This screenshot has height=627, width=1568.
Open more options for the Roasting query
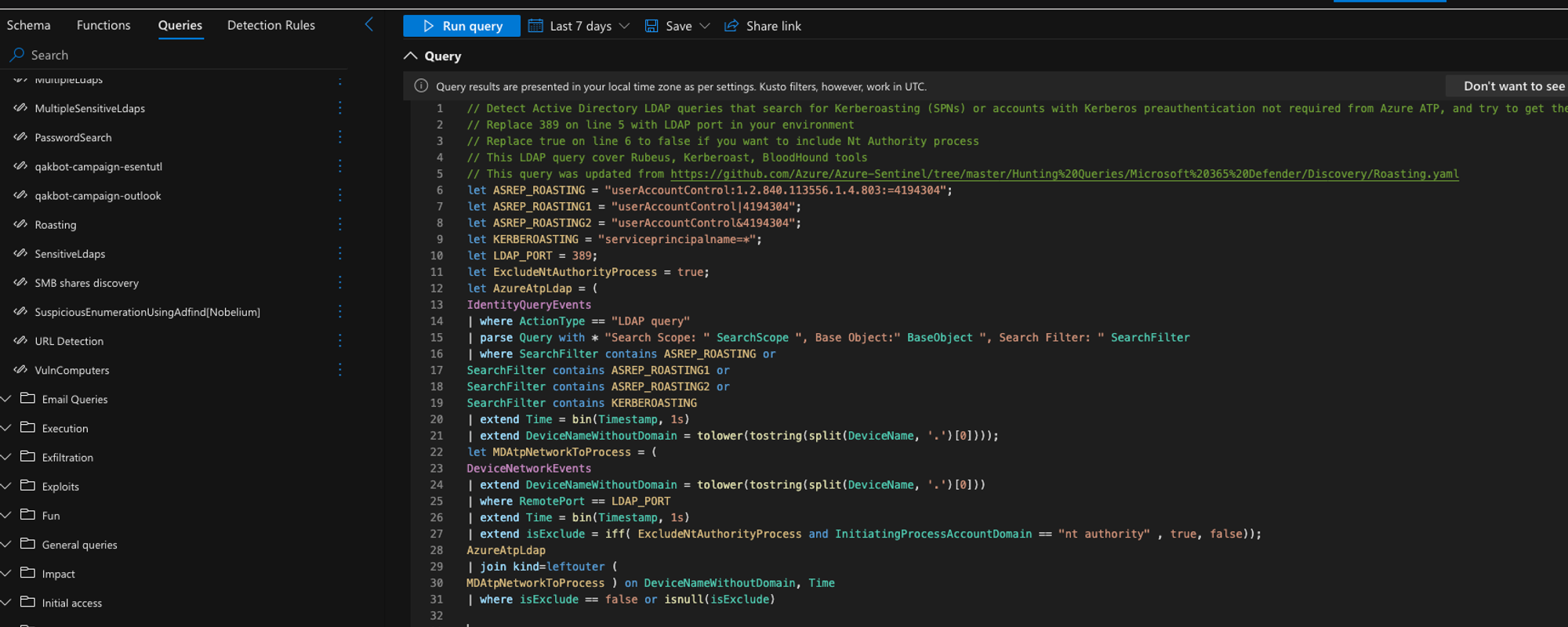340,224
